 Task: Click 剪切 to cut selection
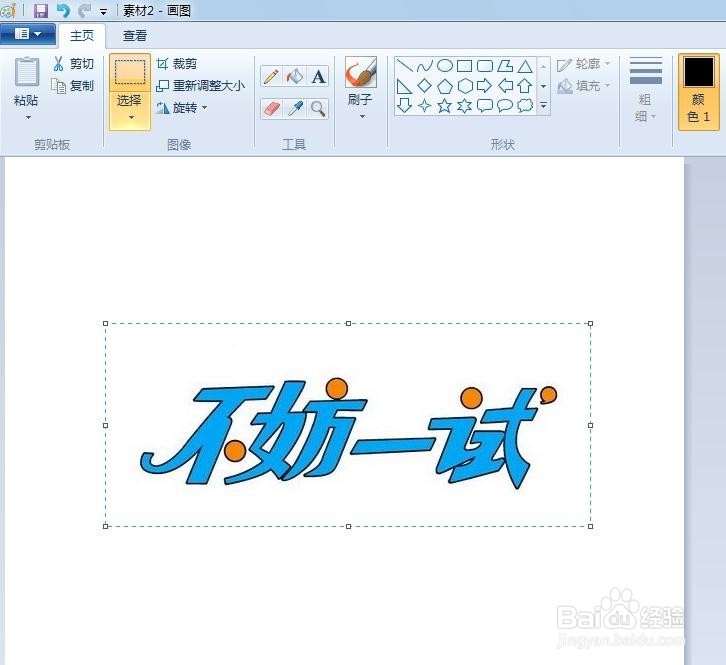click(x=74, y=63)
